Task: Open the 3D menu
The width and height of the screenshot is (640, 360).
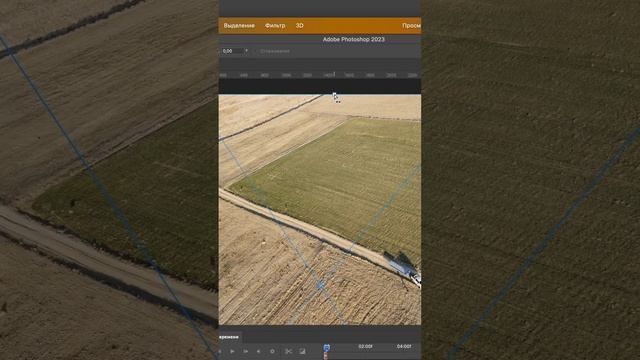Action: click(300, 26)
